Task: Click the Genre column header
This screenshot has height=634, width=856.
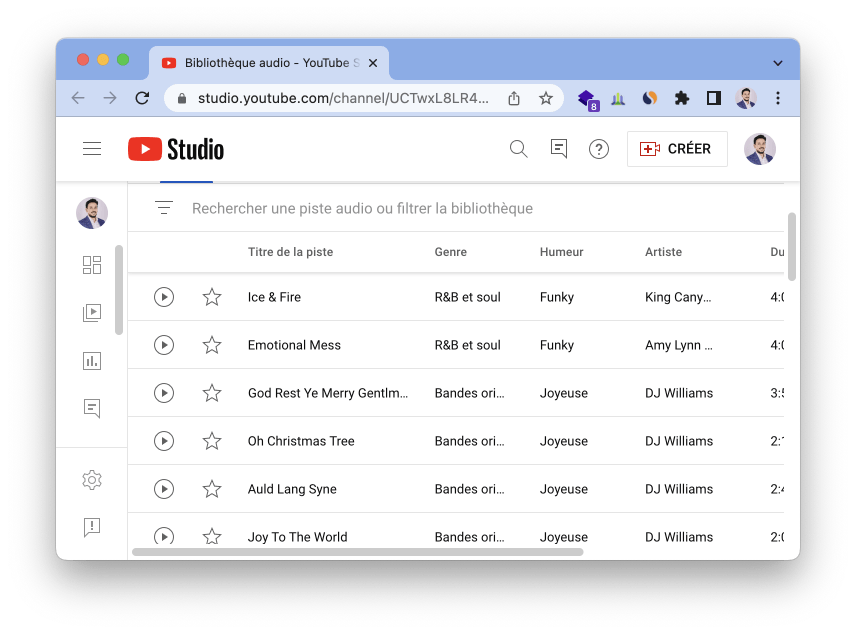Action: pyautogui.click(x=450, y=252)
